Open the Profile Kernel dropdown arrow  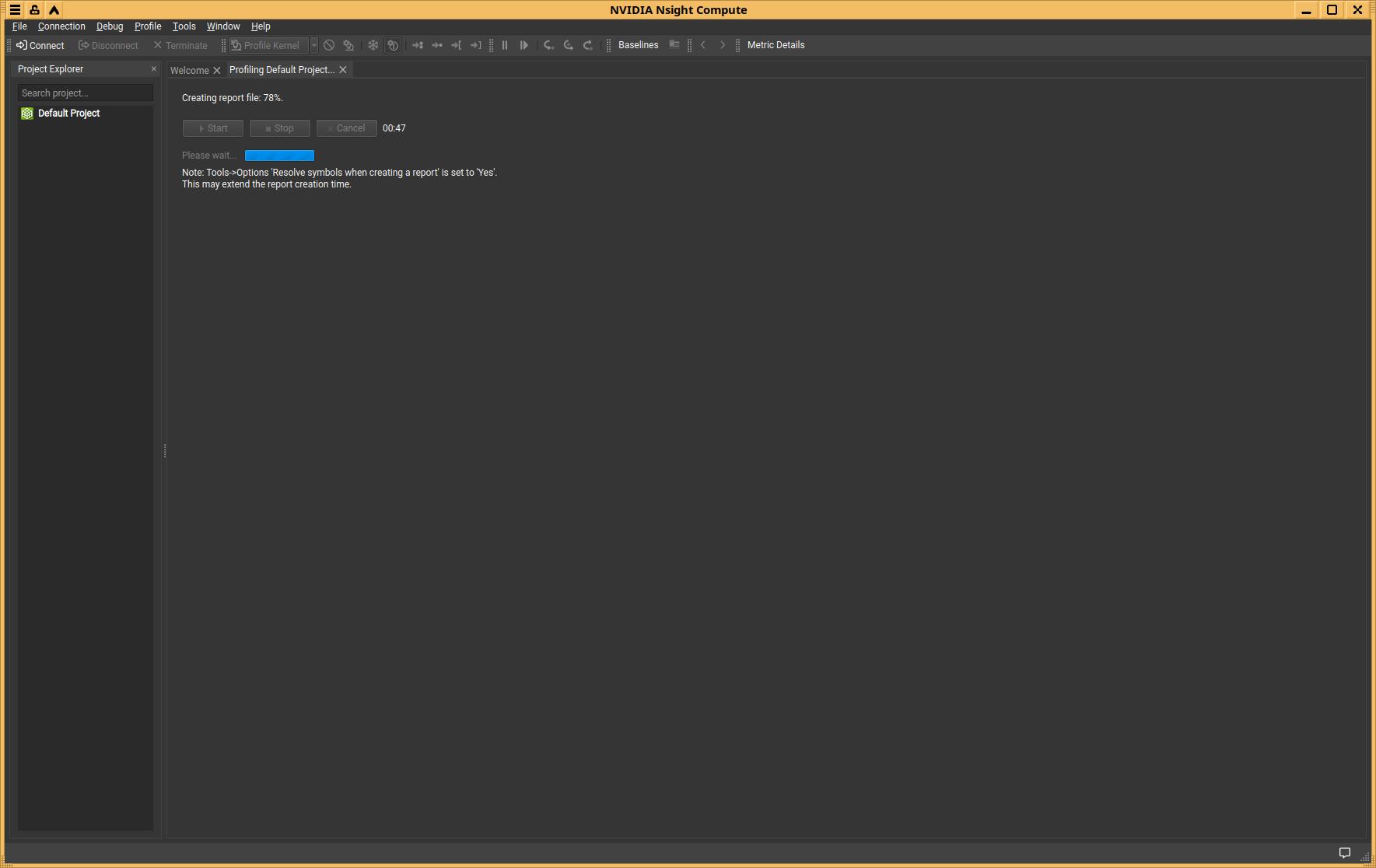pos(314,45)
